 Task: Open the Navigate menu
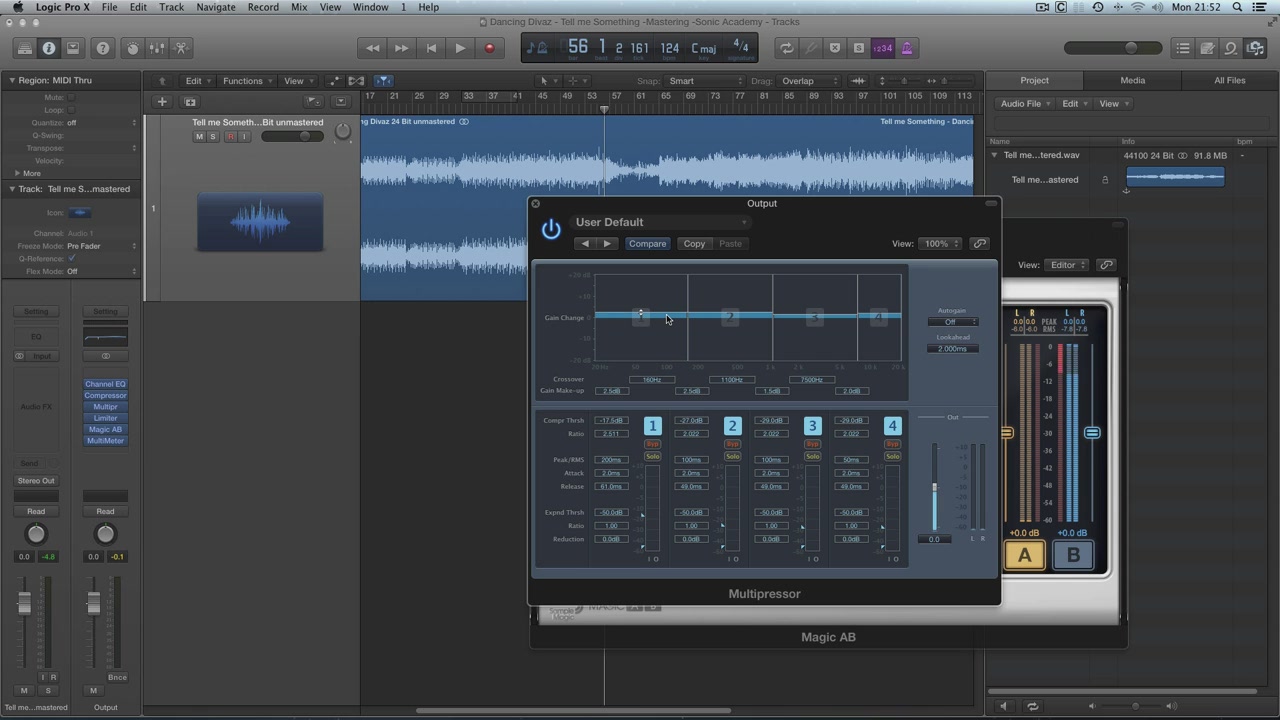(215, 7)
